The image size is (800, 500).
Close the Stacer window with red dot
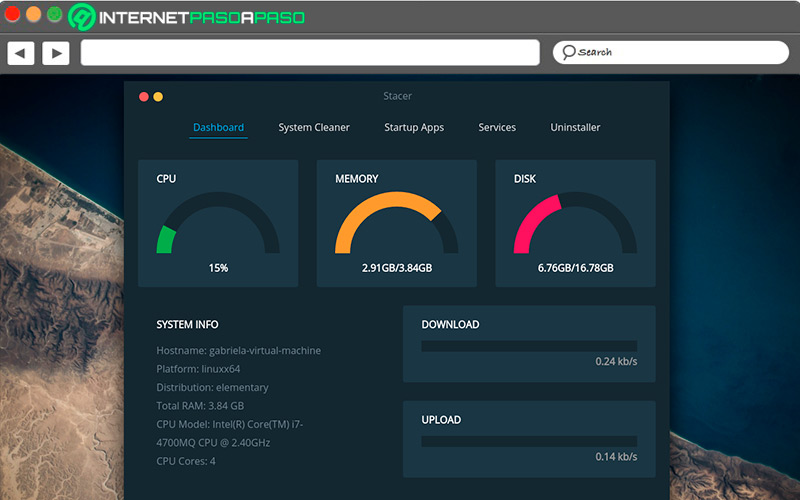[x=144, y=96]
